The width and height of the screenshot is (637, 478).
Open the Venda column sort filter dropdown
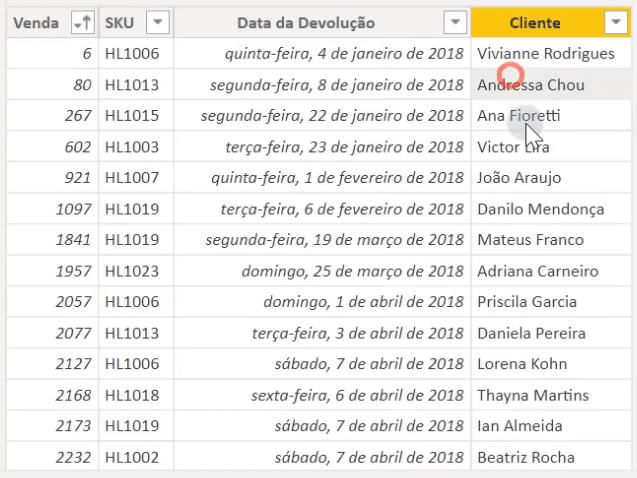[82, 22]
